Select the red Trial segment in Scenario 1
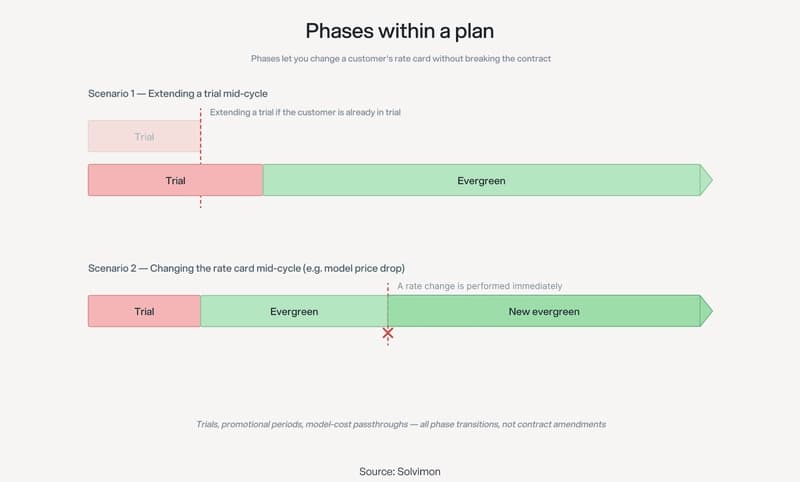 pos(176,180)
